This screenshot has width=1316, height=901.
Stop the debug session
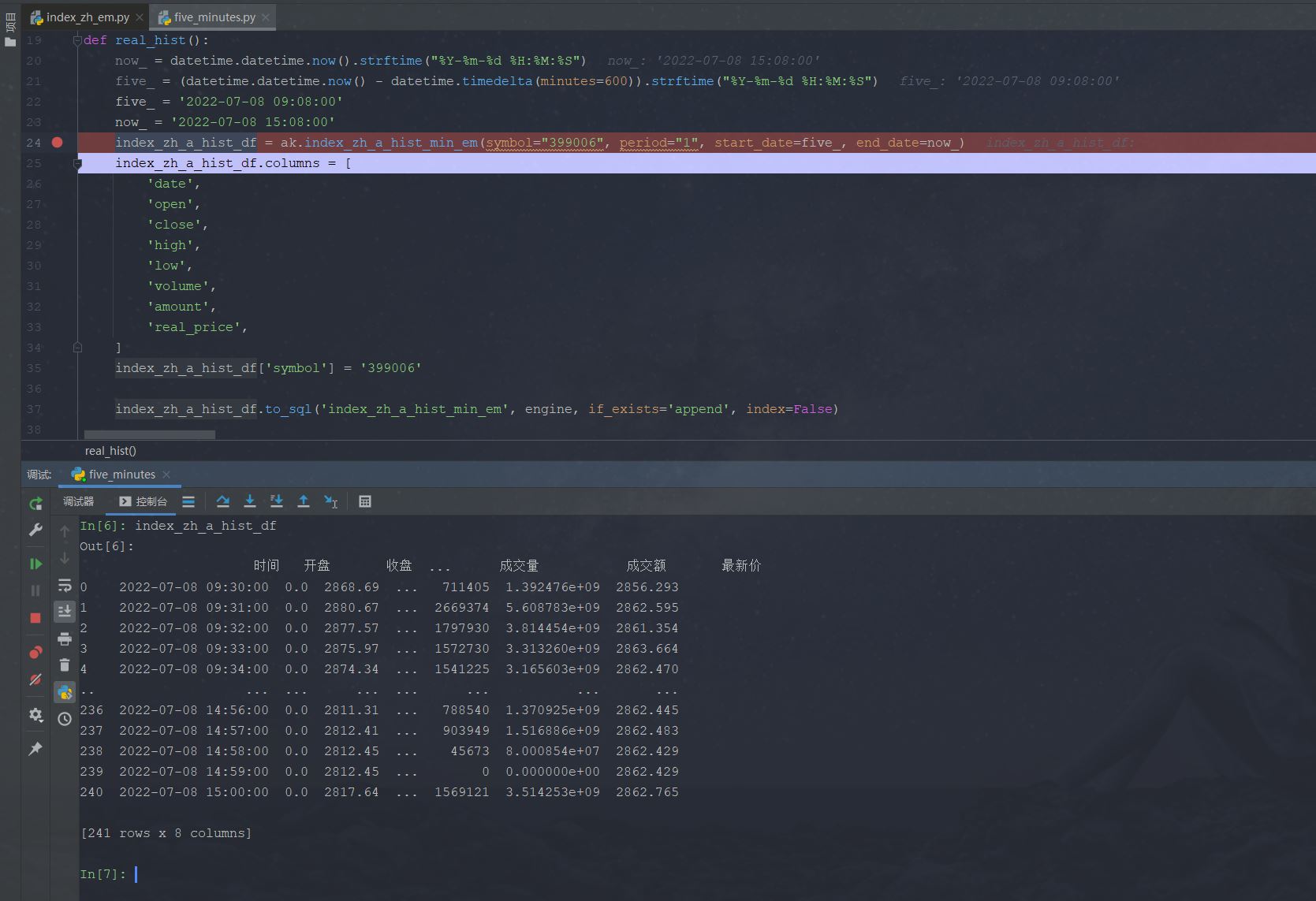pyautogui.click(x=35, y=618)
